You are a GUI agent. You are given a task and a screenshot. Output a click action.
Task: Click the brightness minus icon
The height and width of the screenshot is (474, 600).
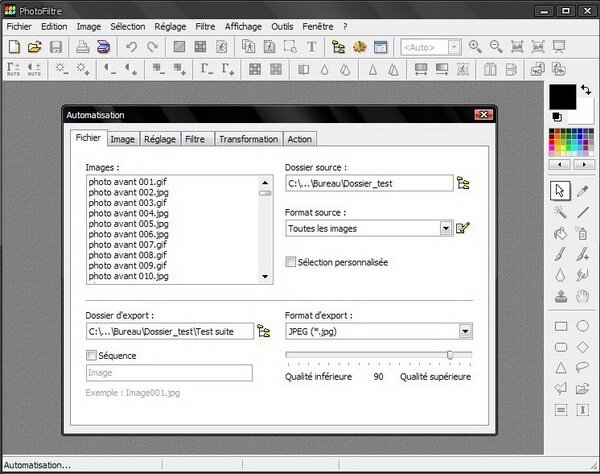pos(62,69)
